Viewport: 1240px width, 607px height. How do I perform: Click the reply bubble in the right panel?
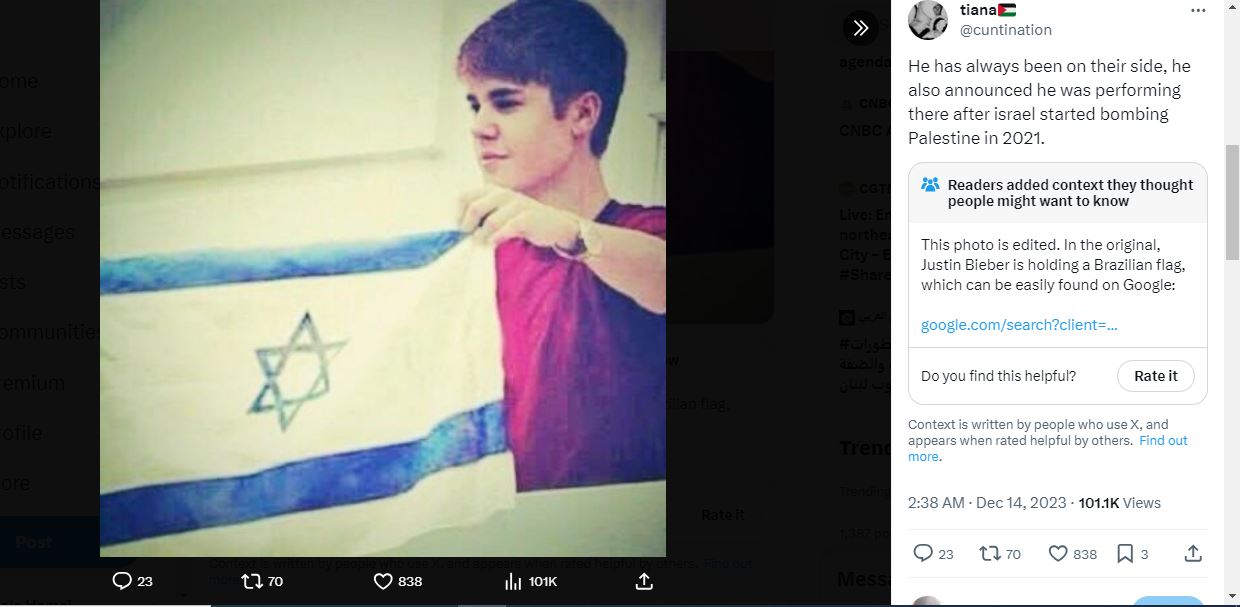pos(923,553)
